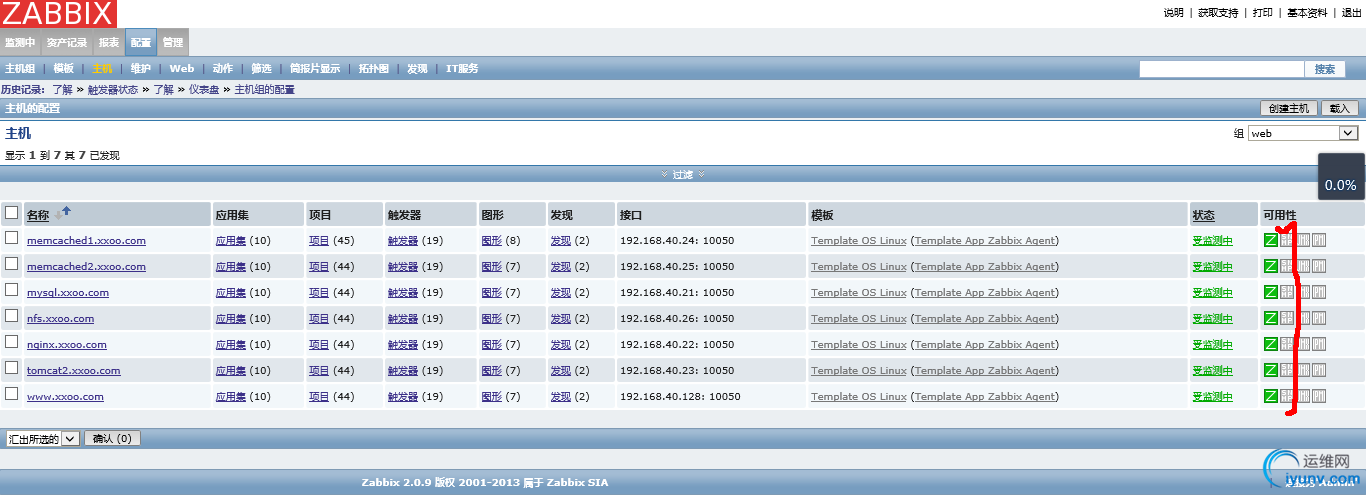Viewport: 1366px width, 495px height.
Task: Check the box for www.xxoo.com
Action: [12, 394]
